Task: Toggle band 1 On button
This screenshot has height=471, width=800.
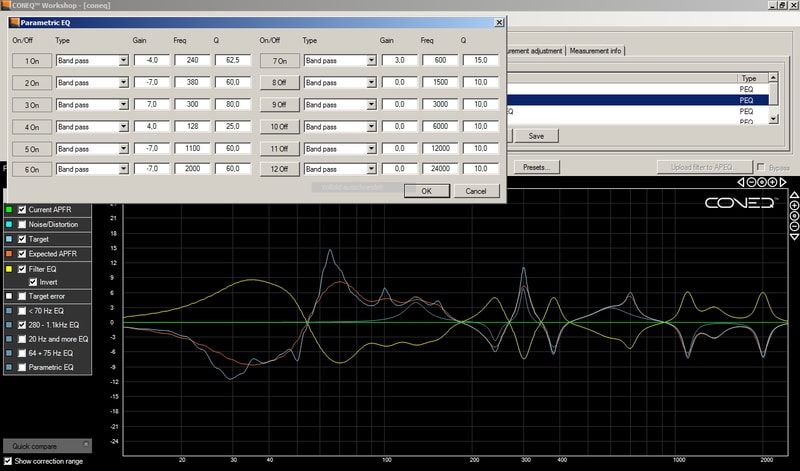Action: coord(32,61)
